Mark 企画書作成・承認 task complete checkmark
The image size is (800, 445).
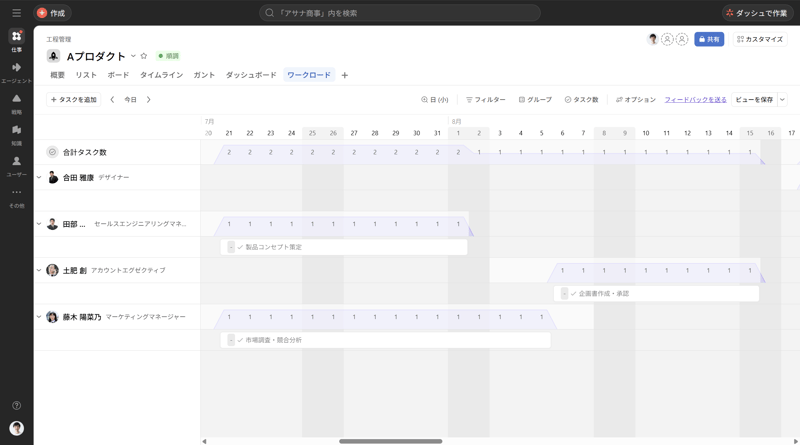tap(573, 293)
